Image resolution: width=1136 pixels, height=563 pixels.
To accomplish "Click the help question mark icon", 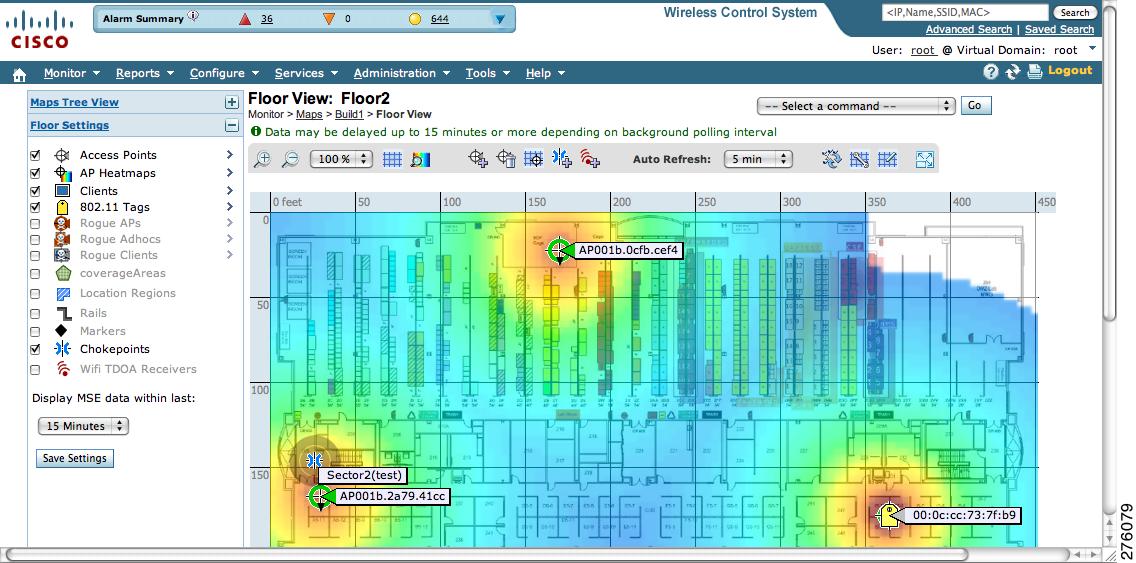I will tap(991, 72).
